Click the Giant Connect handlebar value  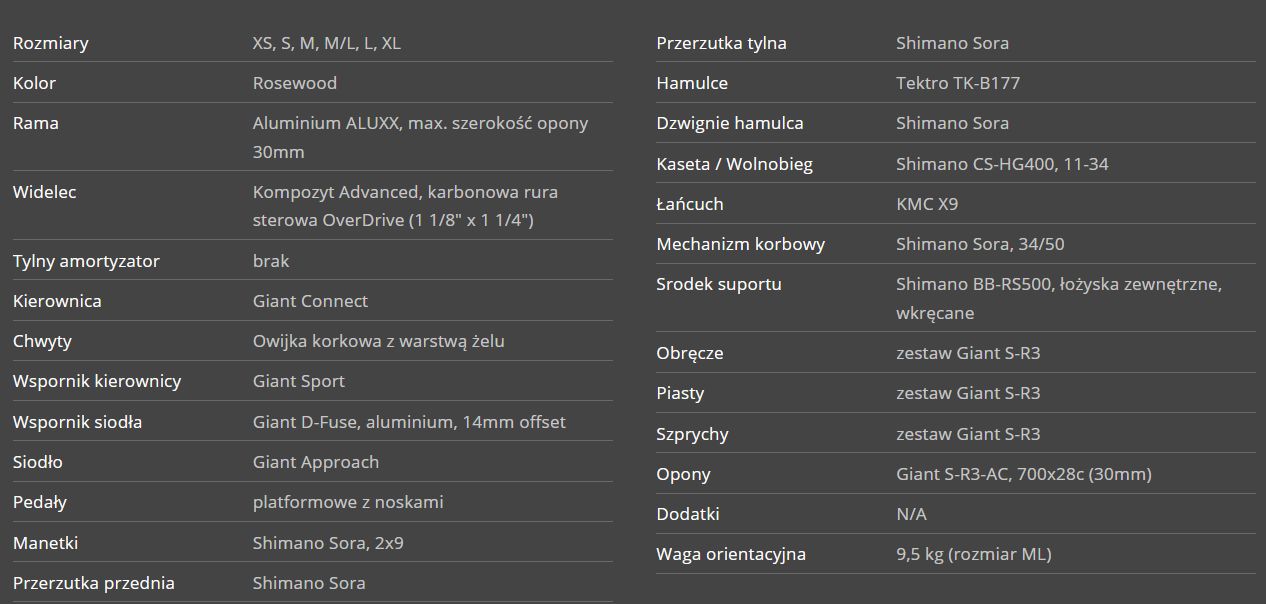click(310, 301)
